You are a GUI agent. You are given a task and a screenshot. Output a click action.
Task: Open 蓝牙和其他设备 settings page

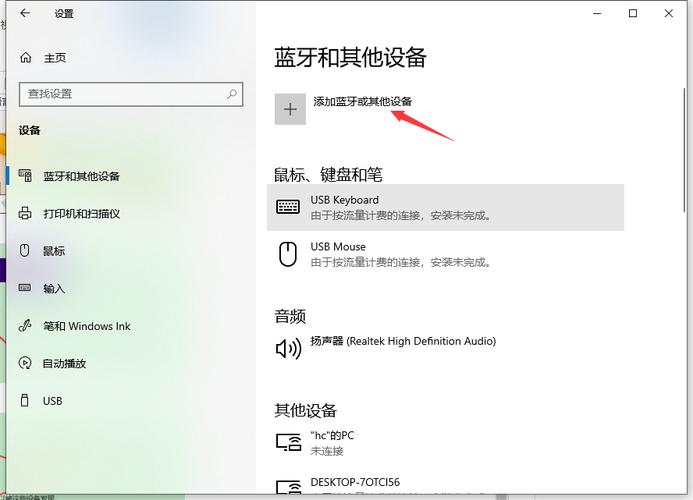[81, 176]
